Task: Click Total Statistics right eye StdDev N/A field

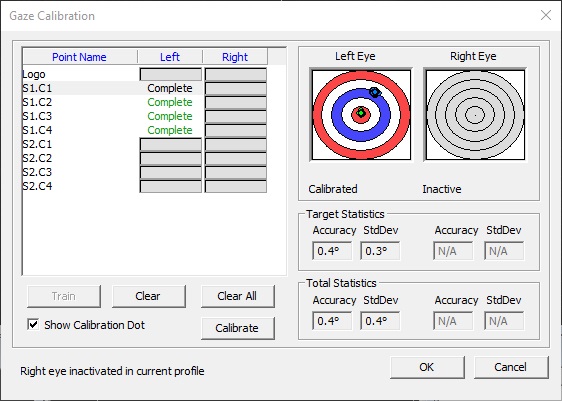Action: pos(504,321)
